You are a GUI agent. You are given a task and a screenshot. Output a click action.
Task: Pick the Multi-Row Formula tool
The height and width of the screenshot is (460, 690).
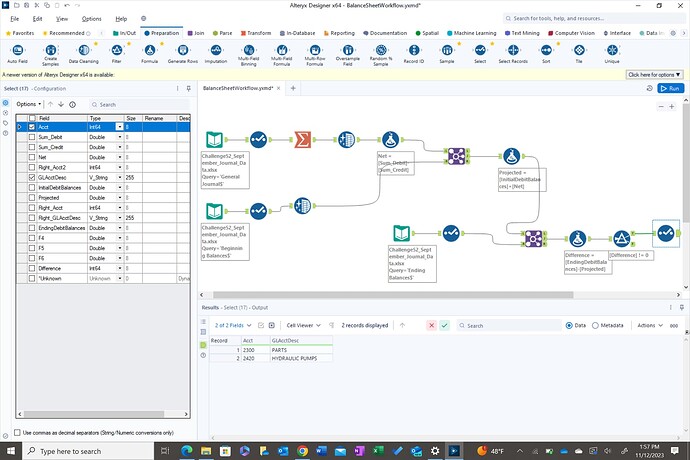click(315, 50)
